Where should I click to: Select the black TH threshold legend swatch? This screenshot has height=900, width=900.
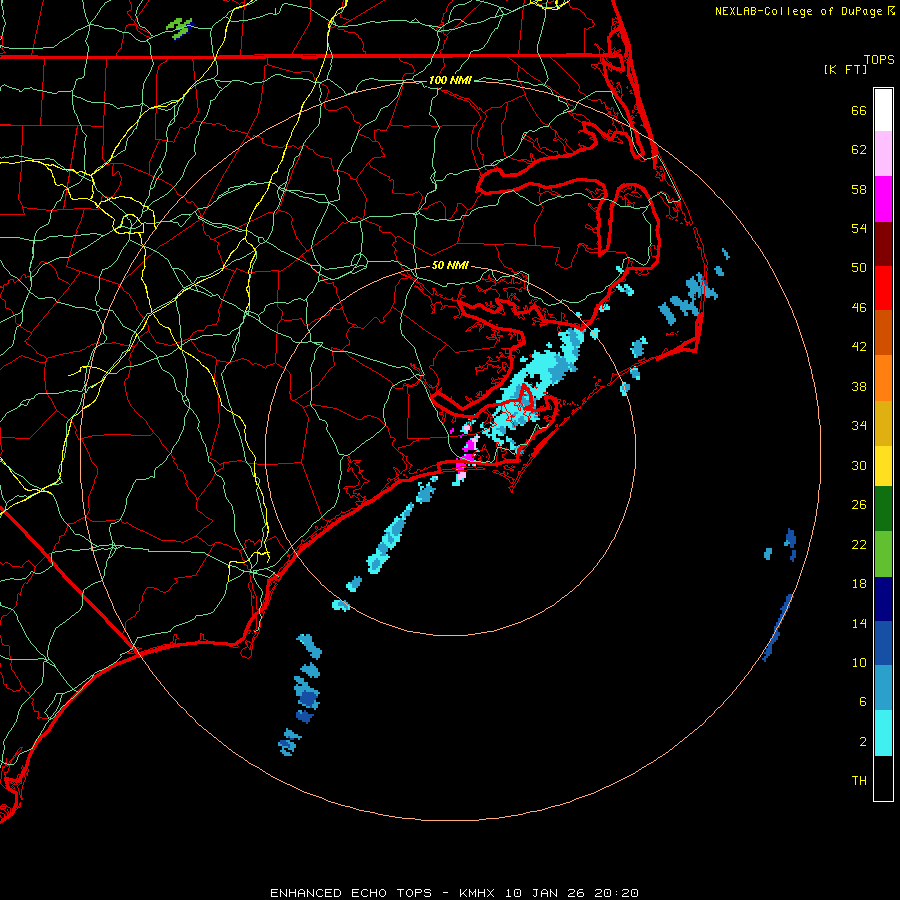pyautogui.click(x=883, y=778)
